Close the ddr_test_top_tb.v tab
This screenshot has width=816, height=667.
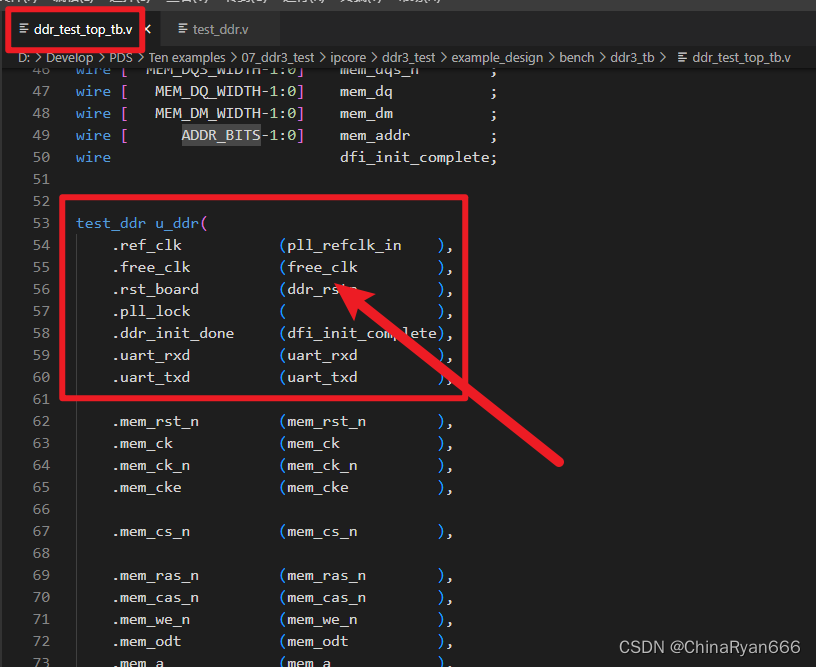point(148,29)
